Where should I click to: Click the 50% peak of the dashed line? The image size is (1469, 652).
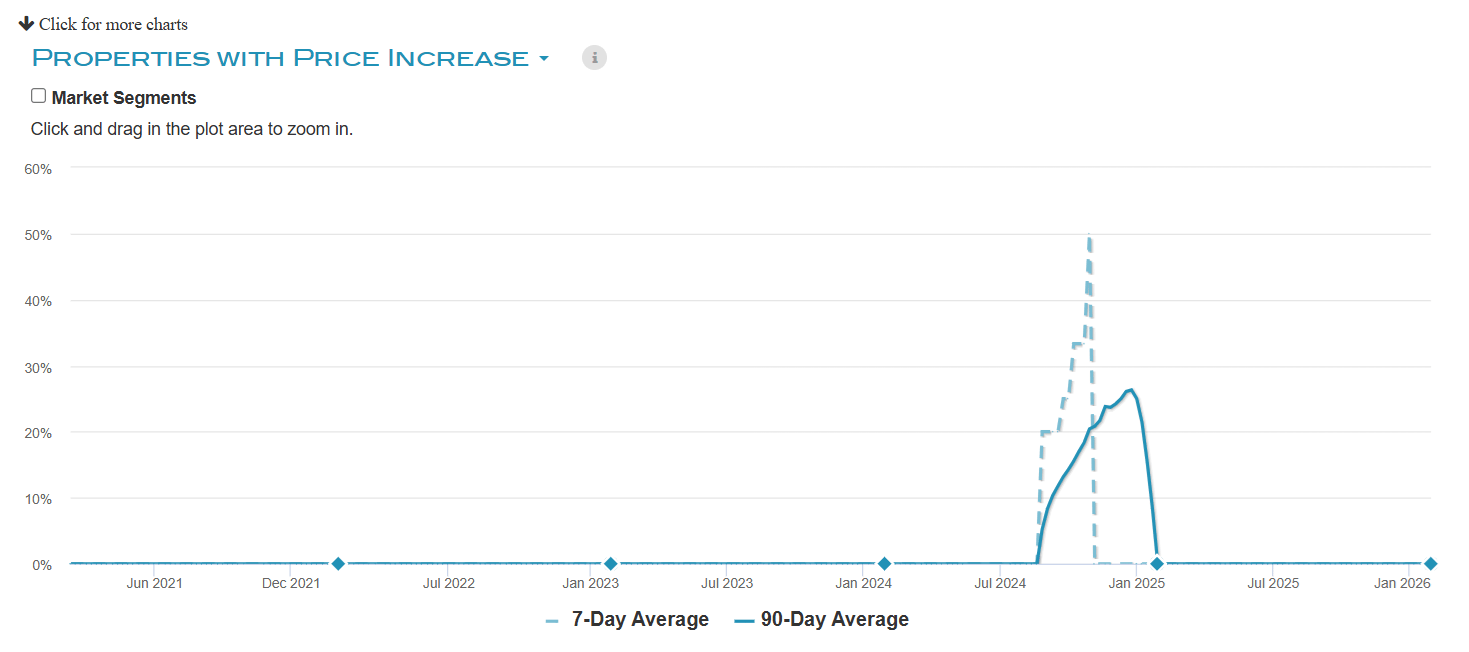(x=1088, y=236)
